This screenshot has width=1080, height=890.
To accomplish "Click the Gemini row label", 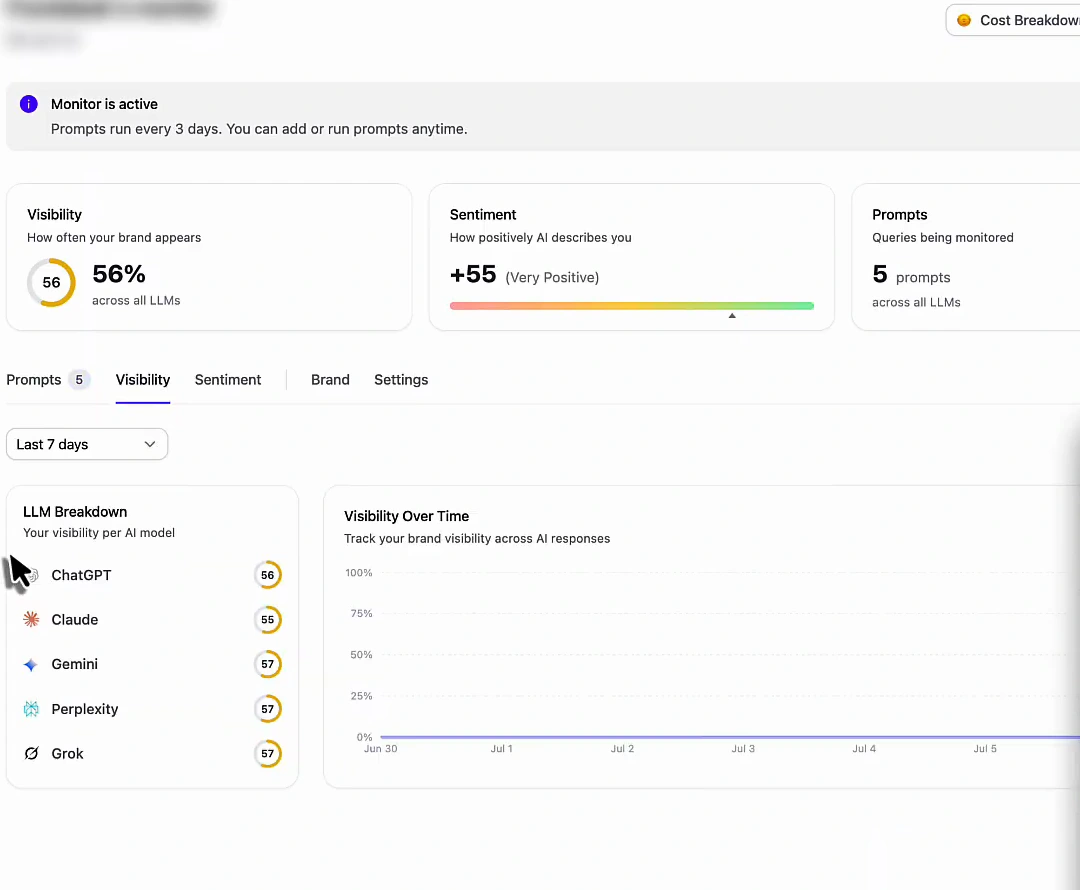I will (x=74, y=664).
